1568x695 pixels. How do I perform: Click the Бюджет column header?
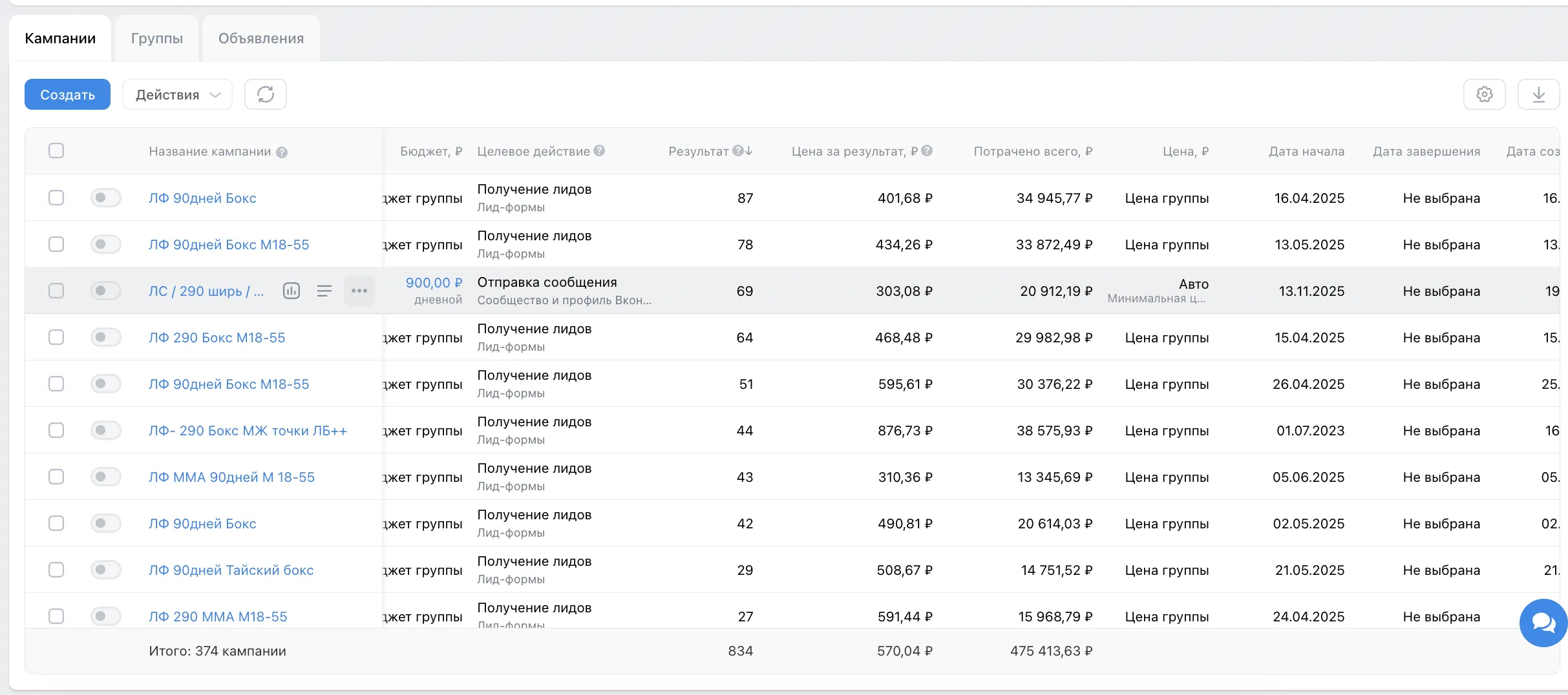431,151
